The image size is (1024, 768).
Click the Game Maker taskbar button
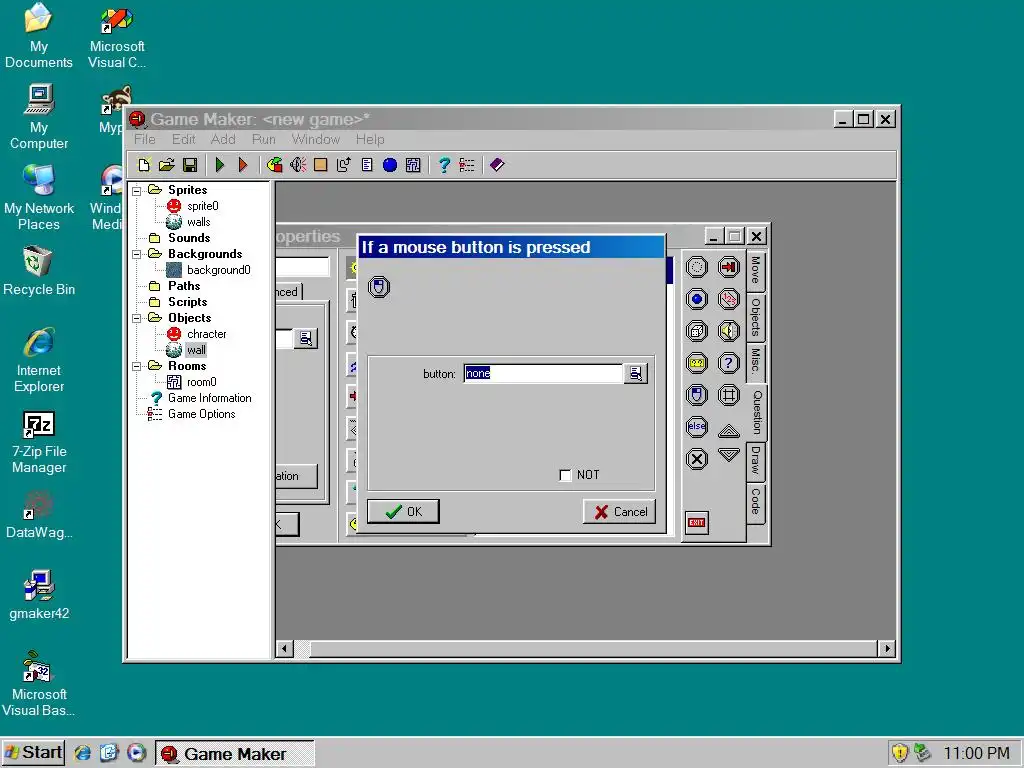coord(234,754)
